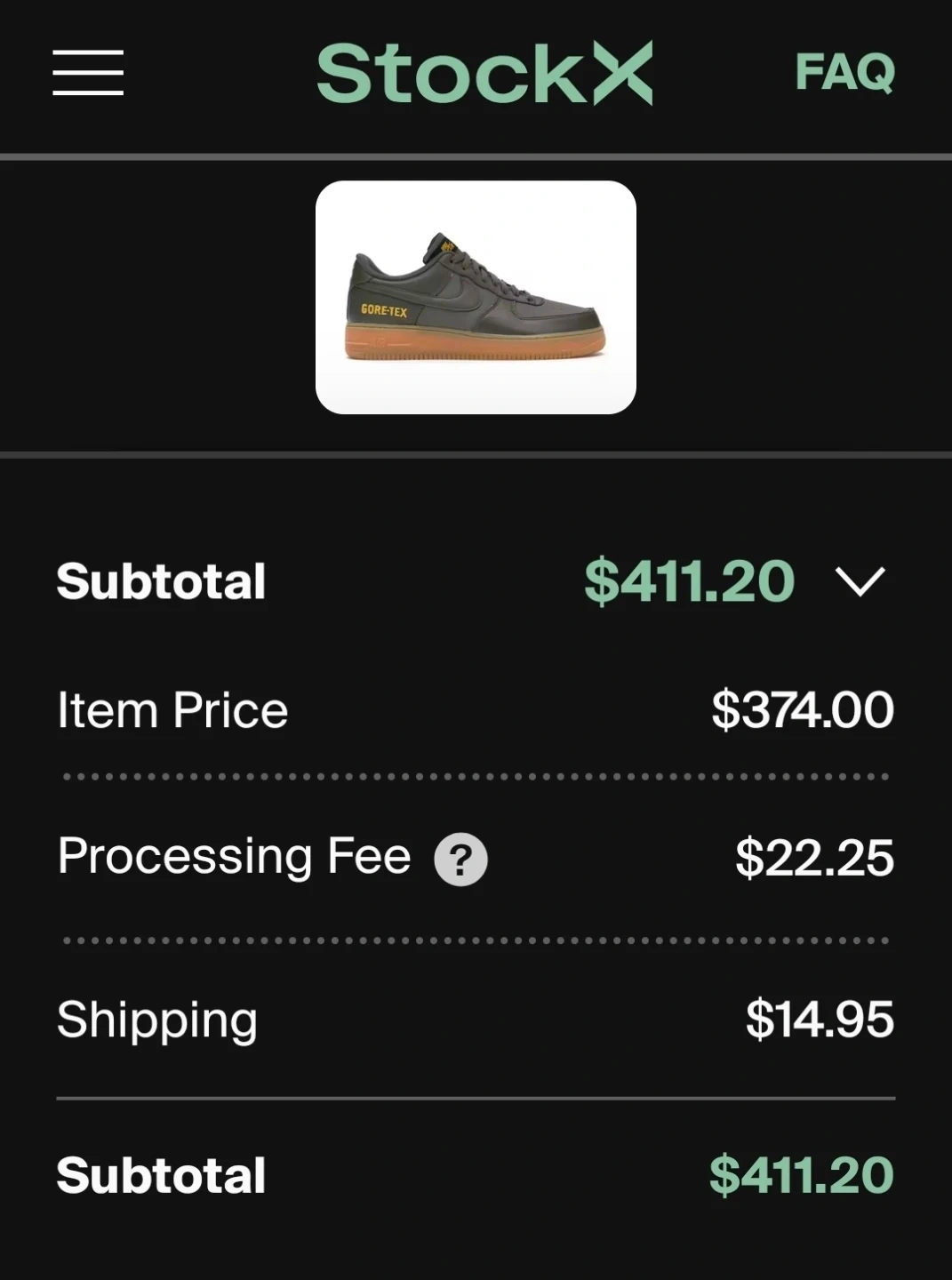Collapse the Subtotal breakdown chevron
The width and height of the screenshot is (952, 1280).
click(860, 581)
